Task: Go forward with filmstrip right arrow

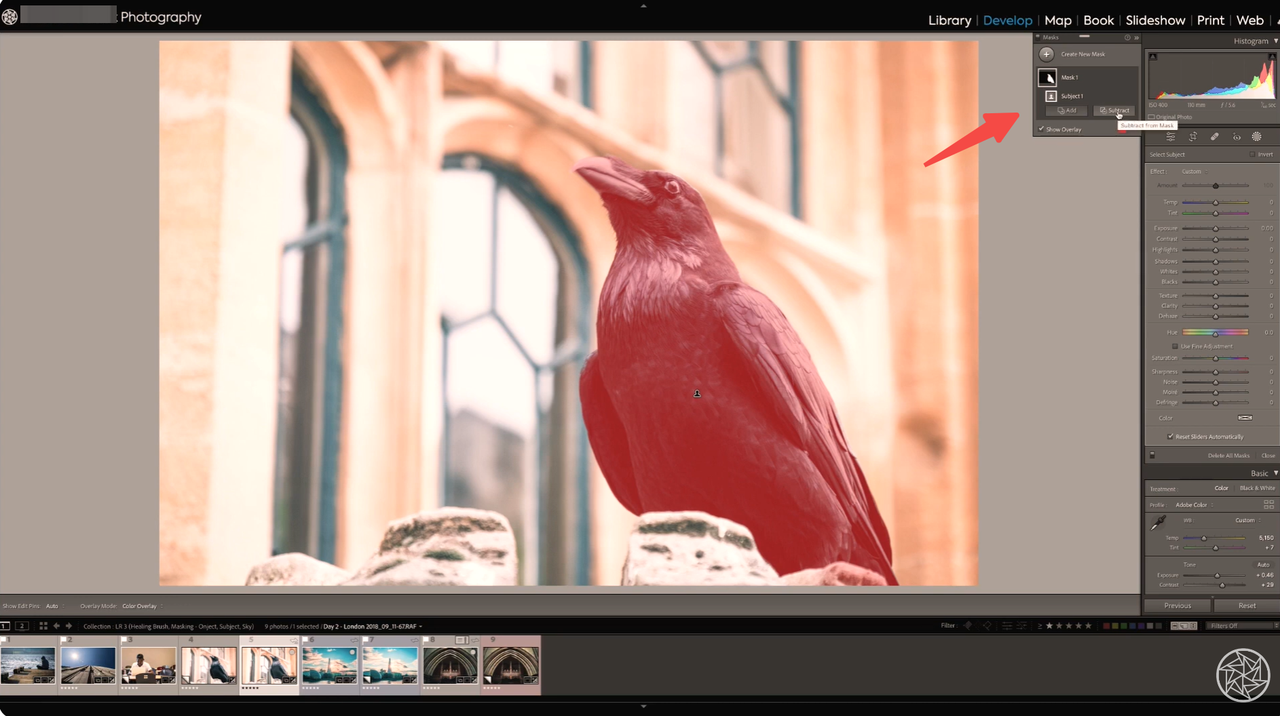Action: click(68, 626)
